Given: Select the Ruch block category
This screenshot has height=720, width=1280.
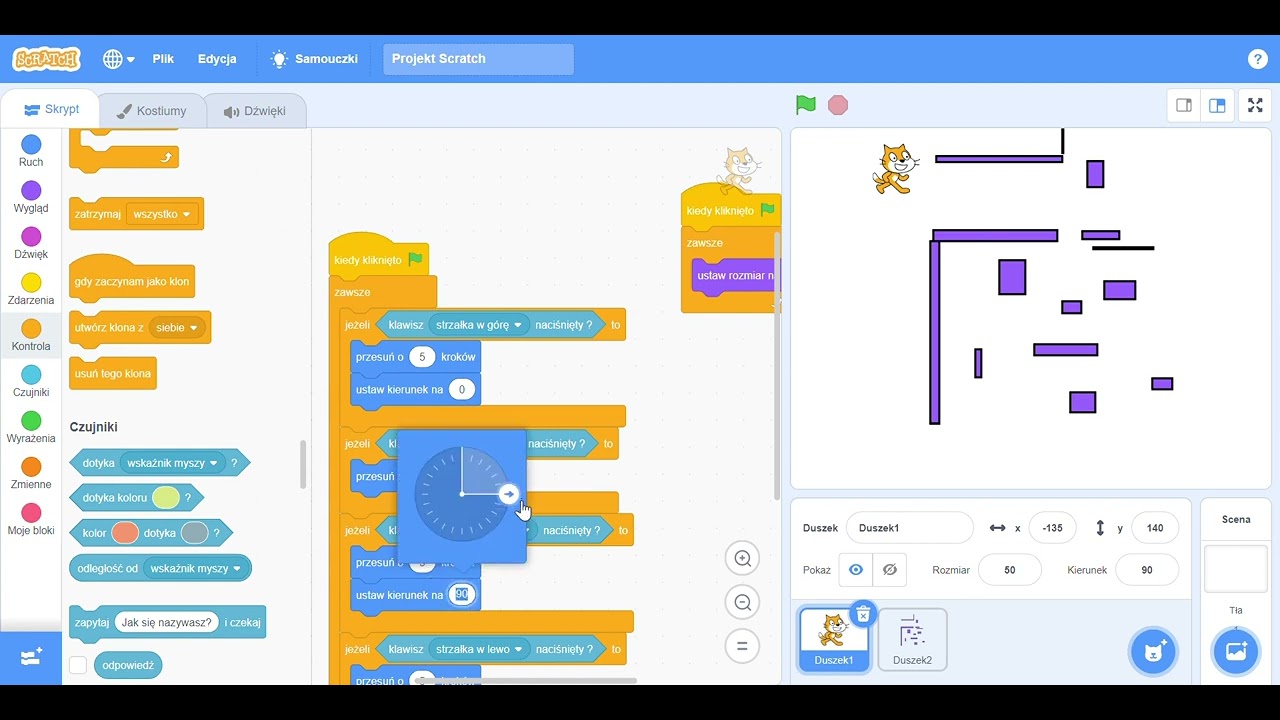Looking at the screenshot, I should [x=31, y=151].
